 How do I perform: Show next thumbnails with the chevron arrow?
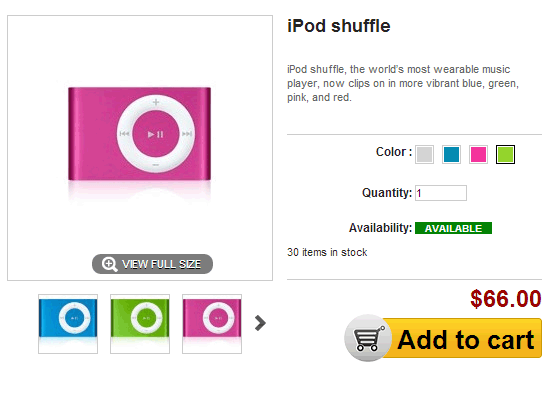[x=260, y=323]
